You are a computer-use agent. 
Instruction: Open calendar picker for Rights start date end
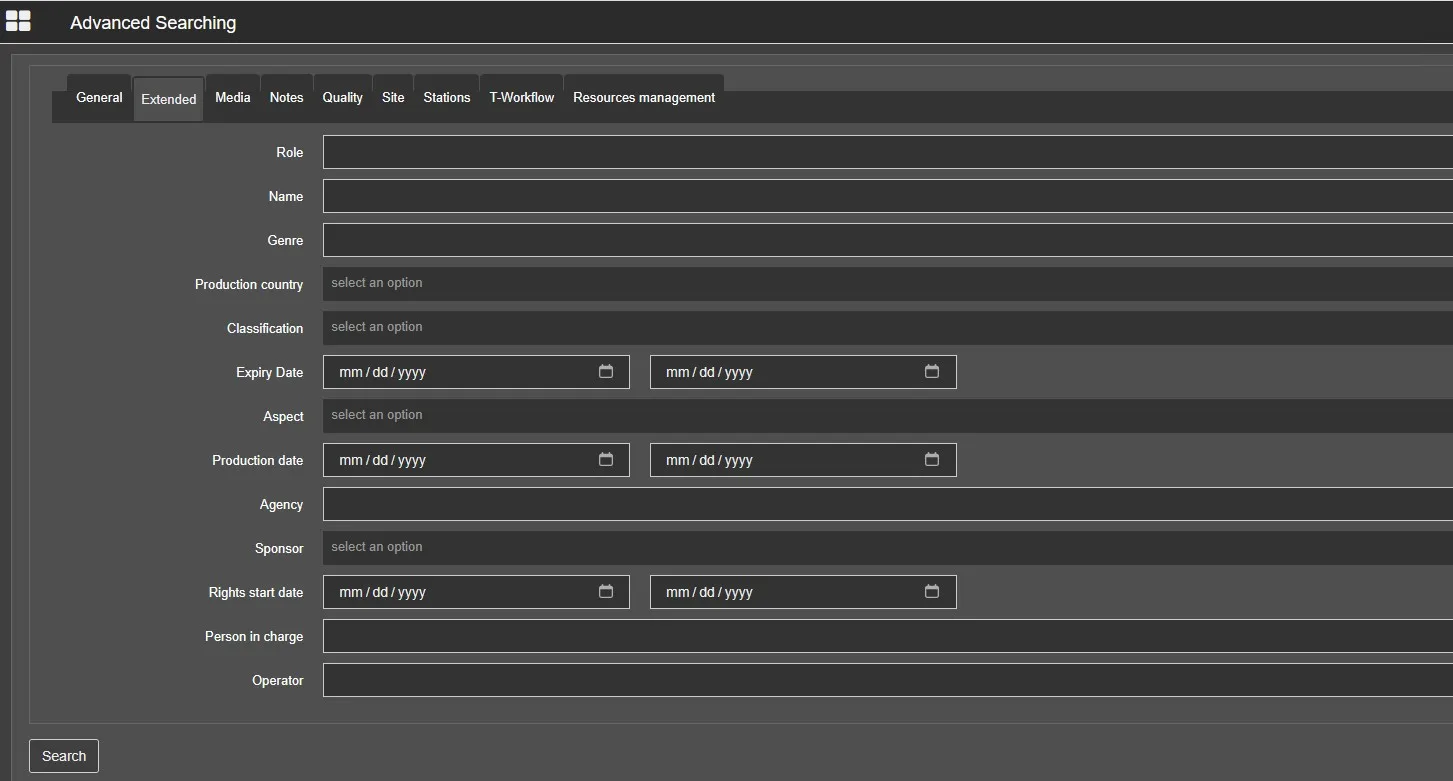(931, 592)
